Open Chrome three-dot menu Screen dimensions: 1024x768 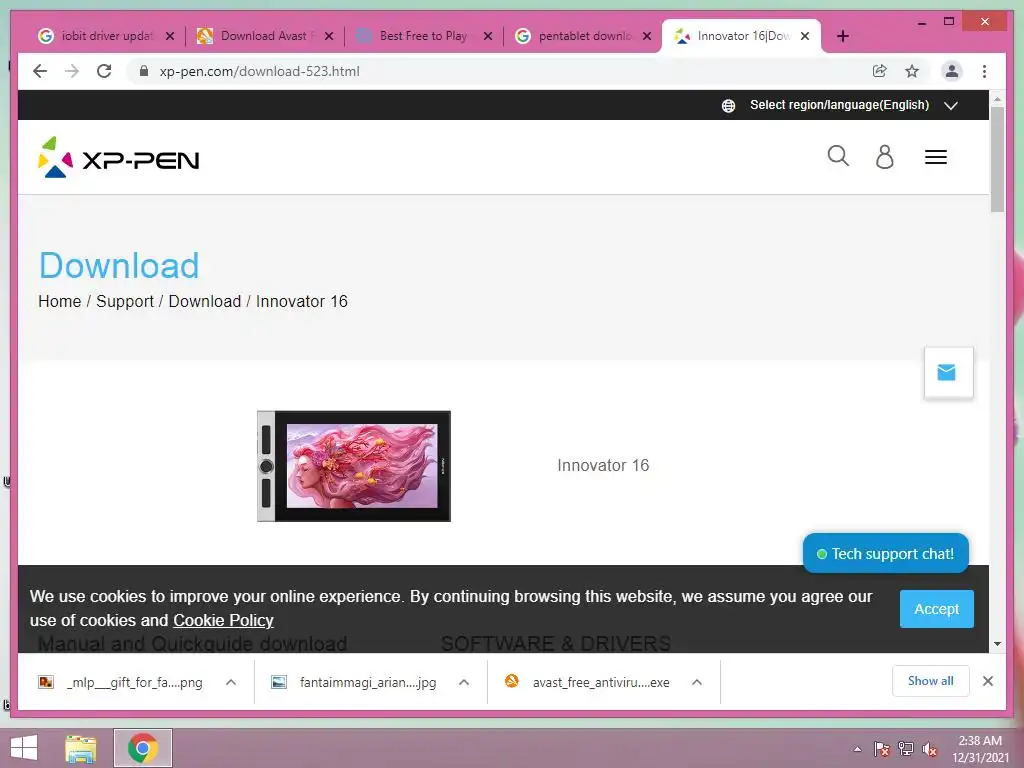984,71
